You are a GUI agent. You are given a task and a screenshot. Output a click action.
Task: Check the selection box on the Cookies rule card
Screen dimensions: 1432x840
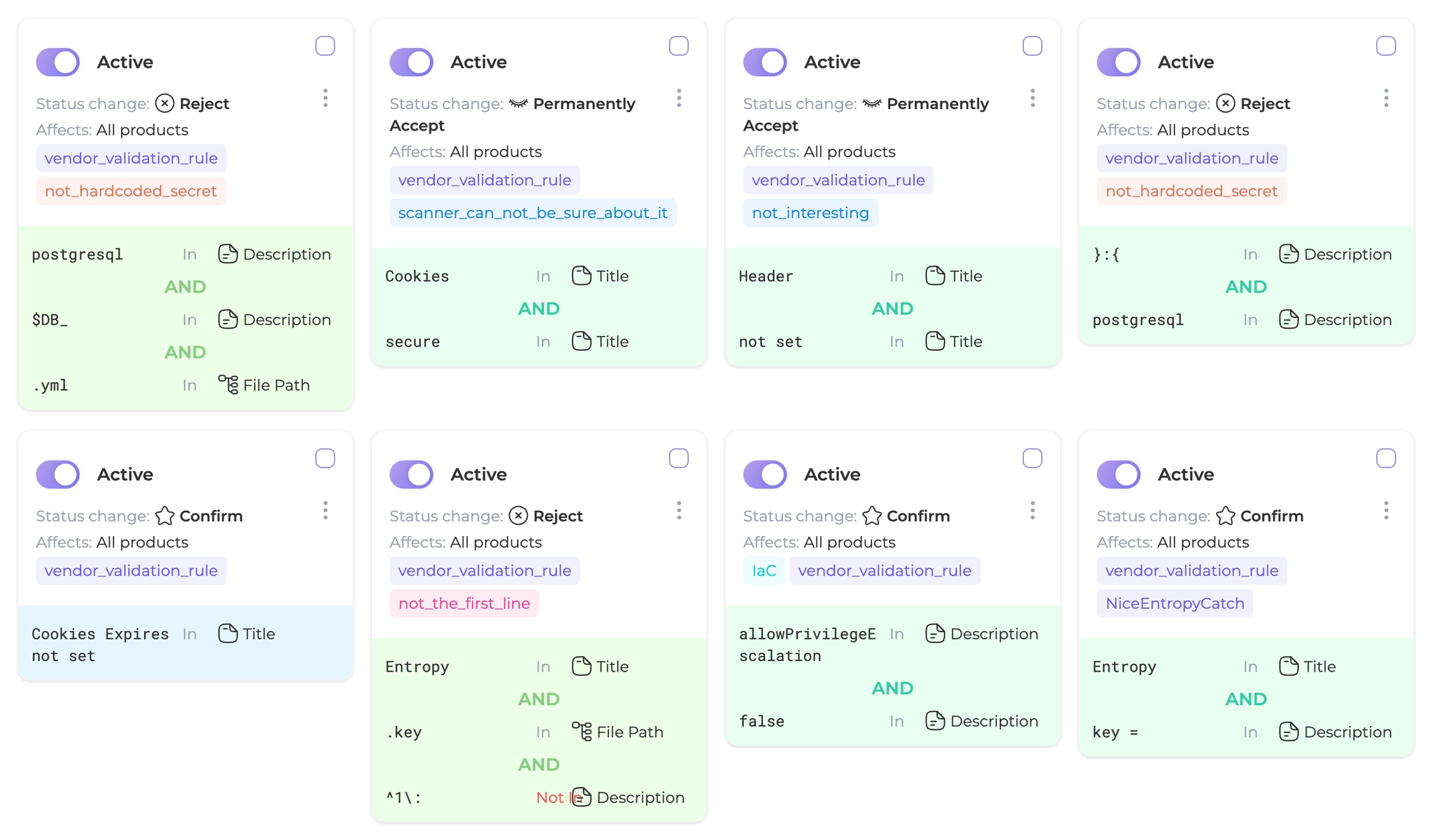click(x=678, y=45)
